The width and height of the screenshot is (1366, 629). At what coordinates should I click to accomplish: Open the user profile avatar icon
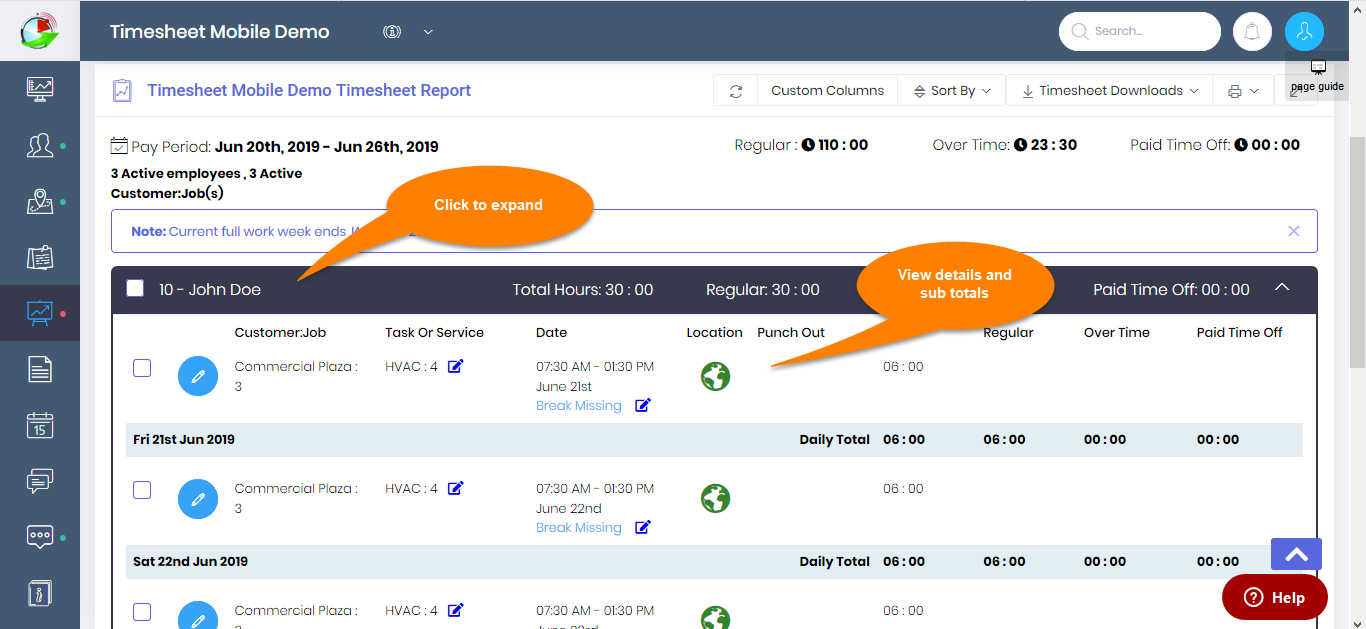click(1304, 31)
